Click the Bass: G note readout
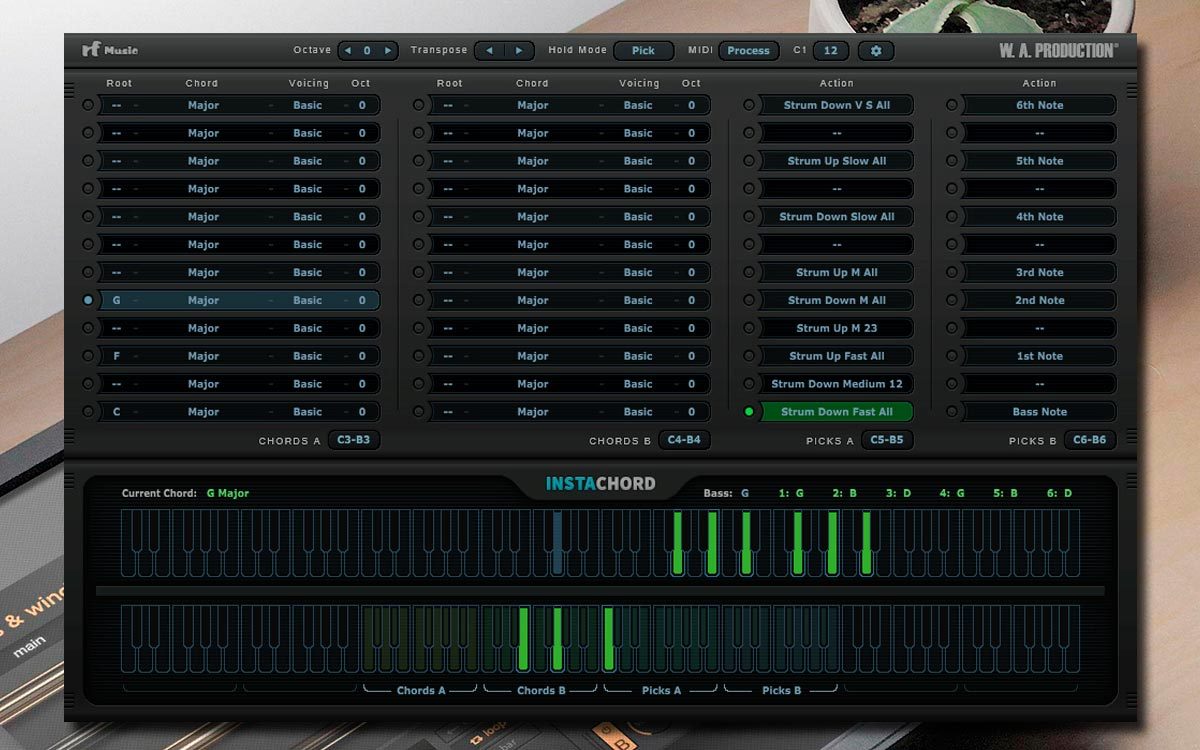 (727, 493)
